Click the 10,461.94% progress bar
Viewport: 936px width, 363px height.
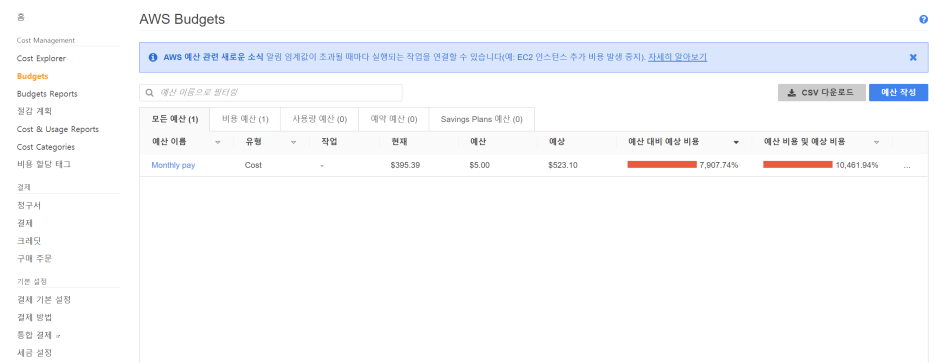click(x=798, y=164)
